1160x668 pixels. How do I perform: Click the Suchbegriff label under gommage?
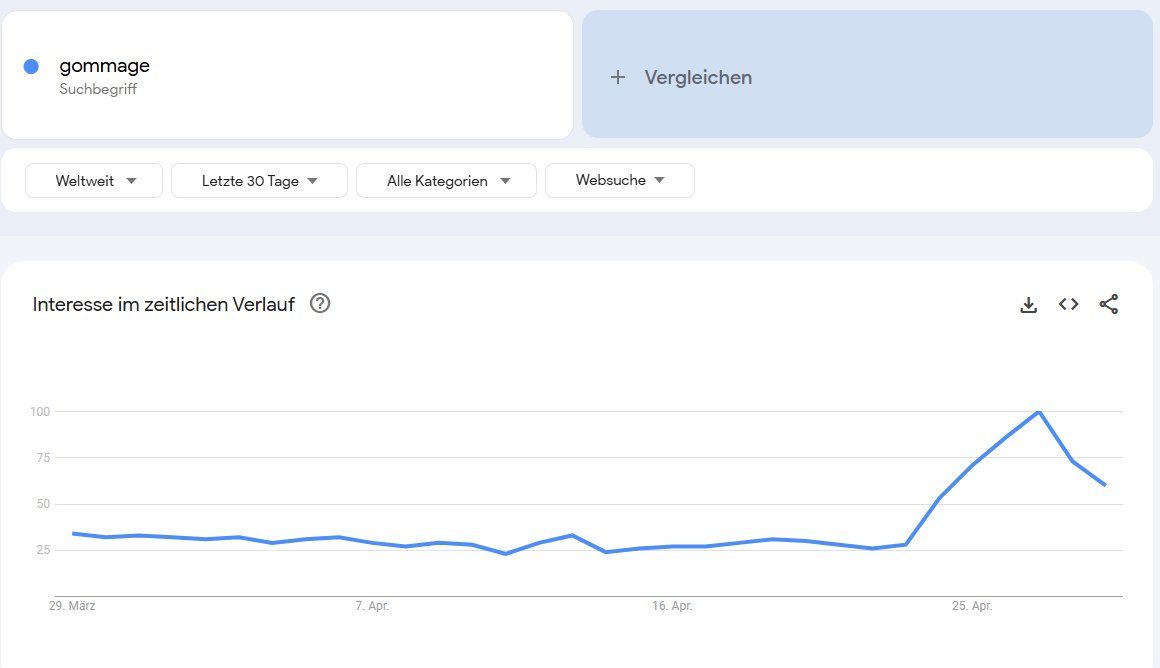click(x=98, y=90)
